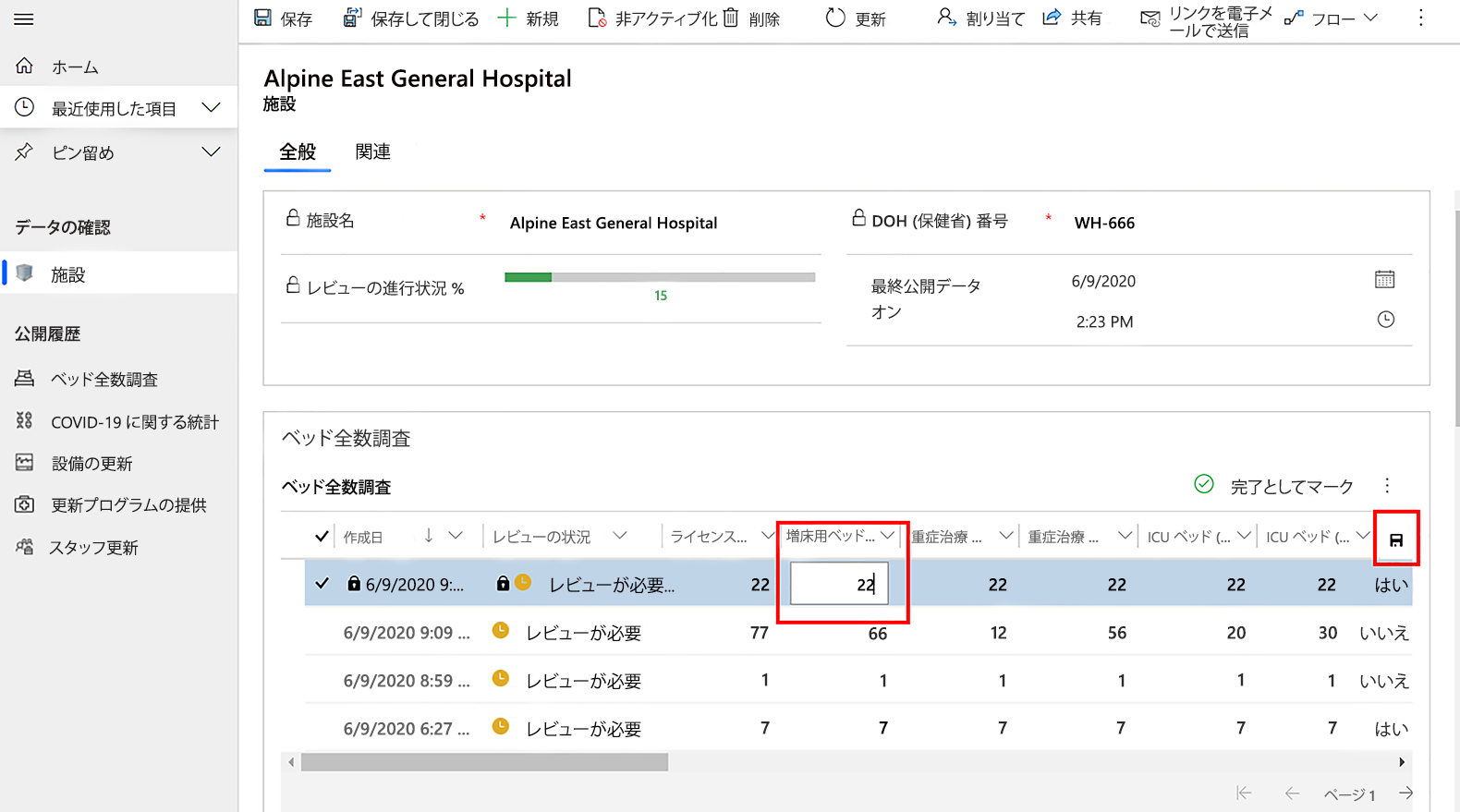Click the 6/9/2020 8:59 row date

tap(407, 681)
